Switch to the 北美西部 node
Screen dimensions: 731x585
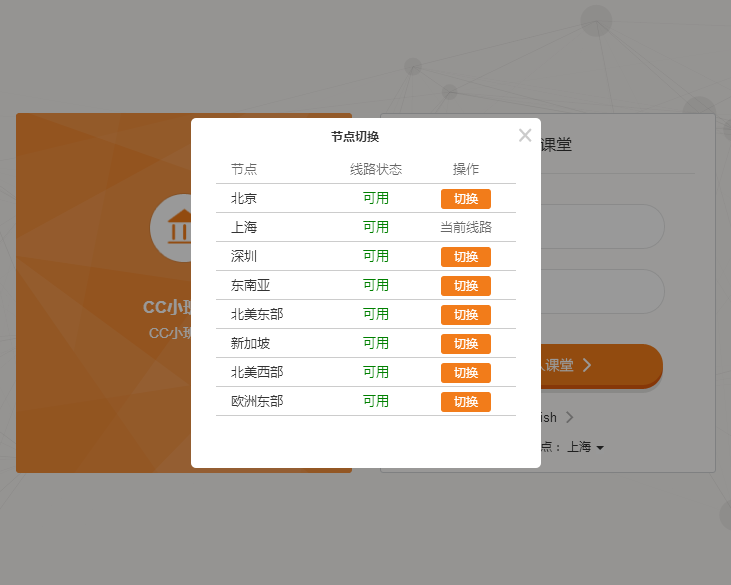coord(465,373)
